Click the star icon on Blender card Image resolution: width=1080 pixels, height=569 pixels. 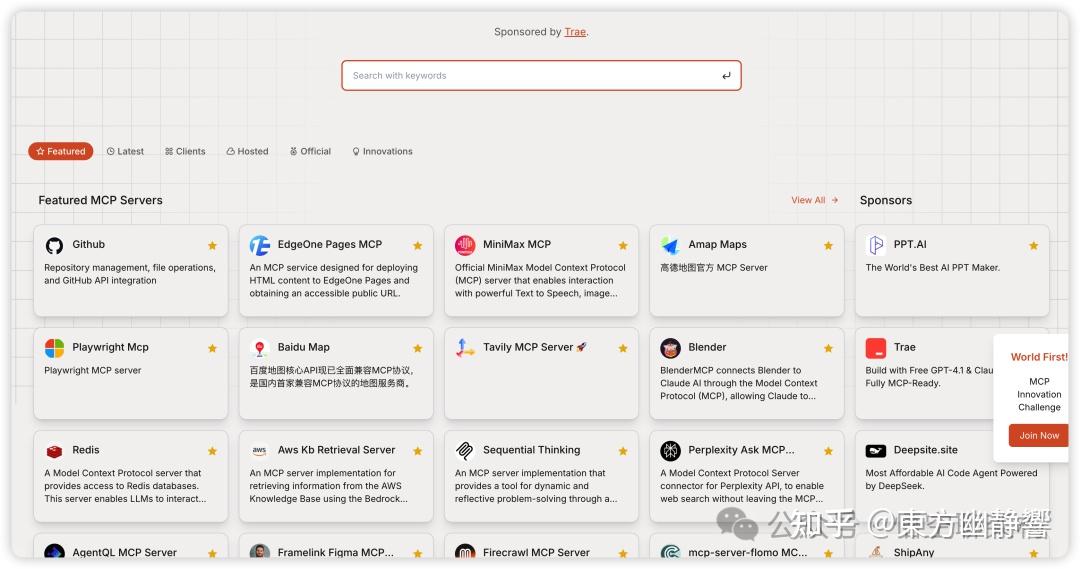828,348
